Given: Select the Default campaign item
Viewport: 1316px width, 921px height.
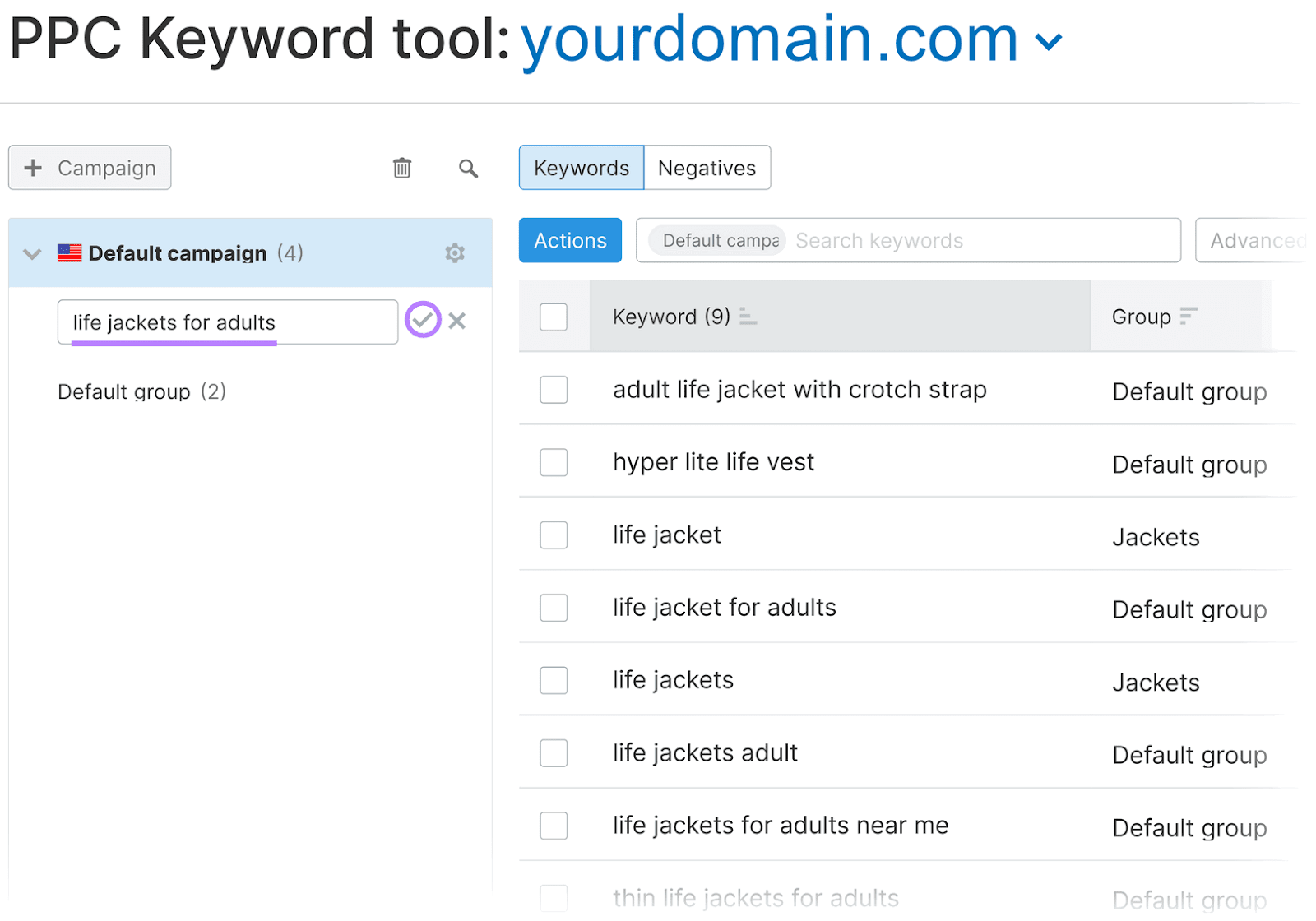Looking at the screenshot, I should (250, 252).
